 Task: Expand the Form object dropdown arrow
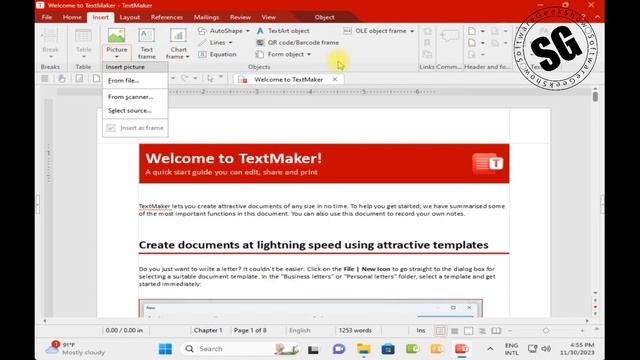tap(309, 54)
